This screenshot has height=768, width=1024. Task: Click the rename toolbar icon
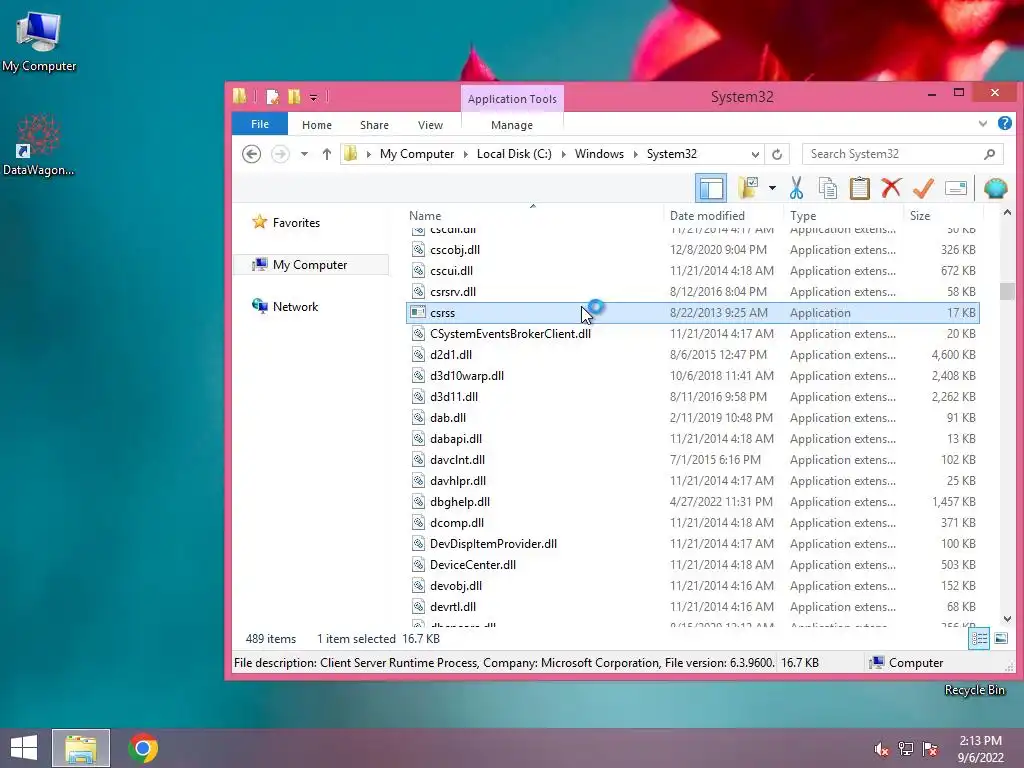pos(955,189)
